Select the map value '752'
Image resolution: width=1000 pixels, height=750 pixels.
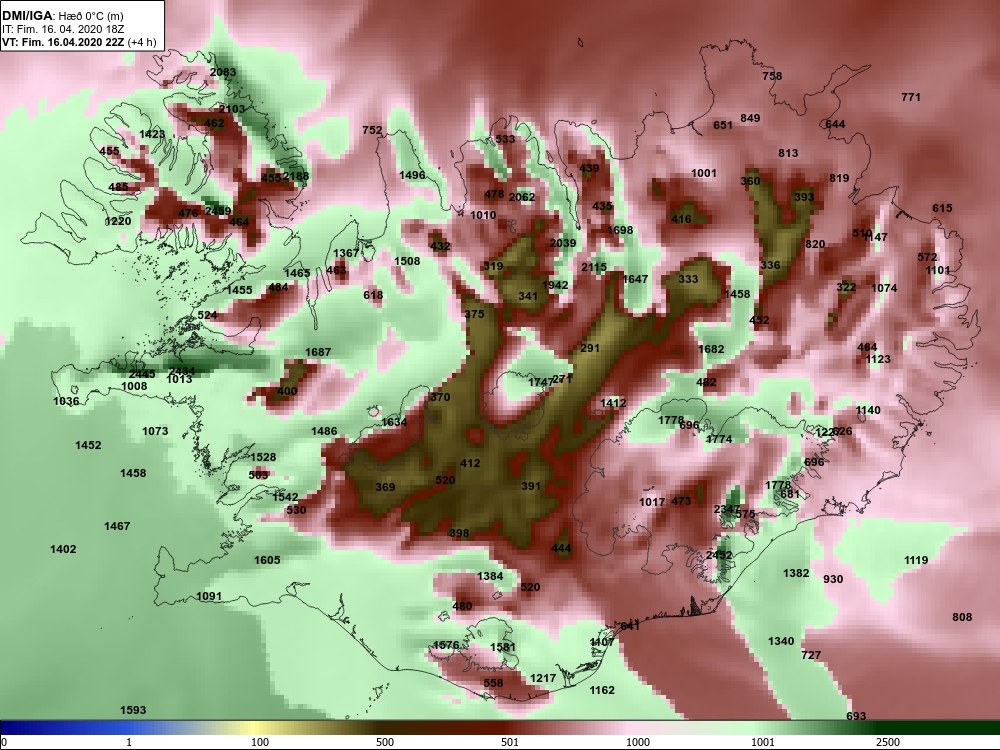372,130
